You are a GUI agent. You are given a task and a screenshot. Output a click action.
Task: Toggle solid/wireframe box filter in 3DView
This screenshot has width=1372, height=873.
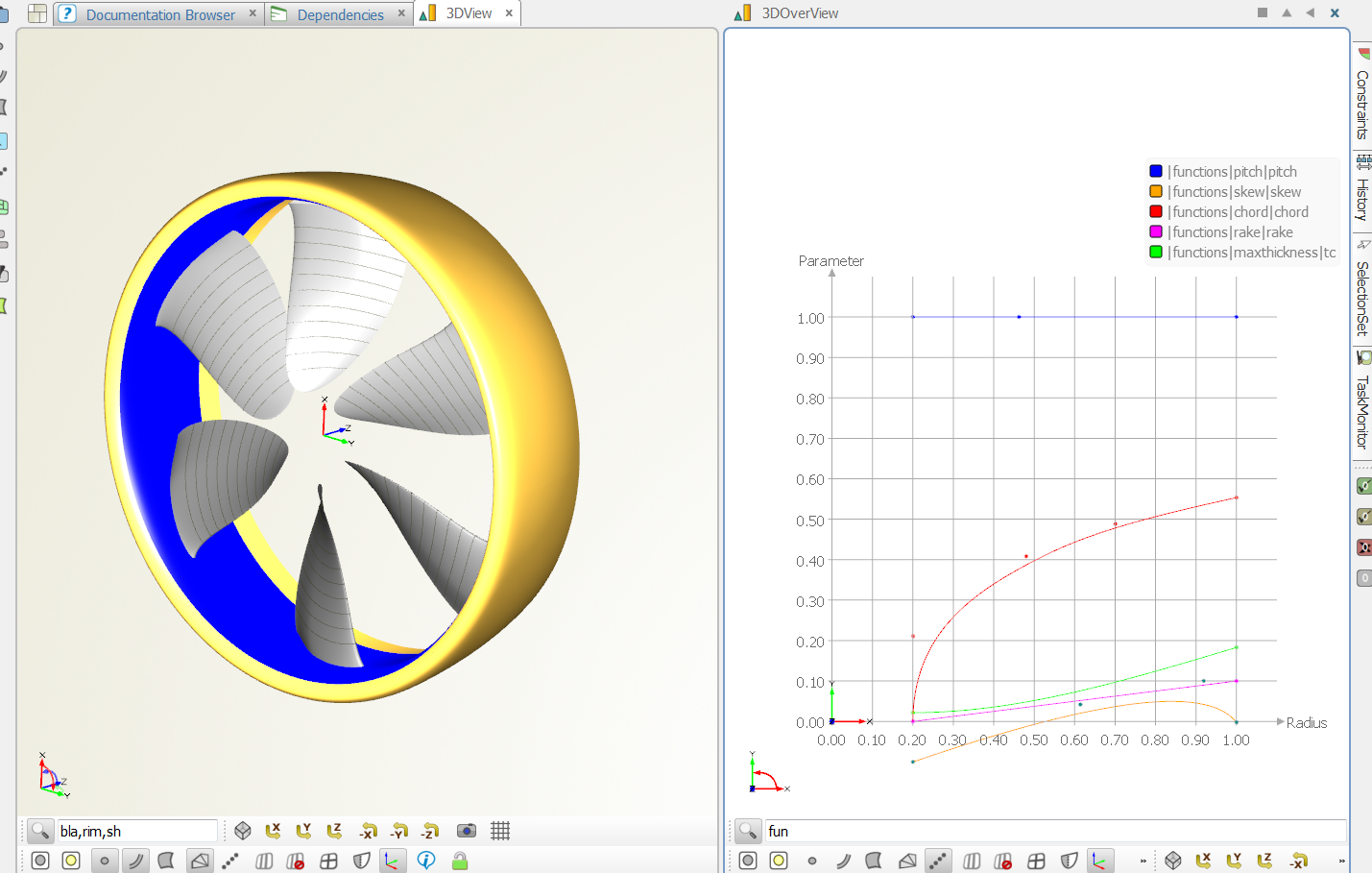200,861
